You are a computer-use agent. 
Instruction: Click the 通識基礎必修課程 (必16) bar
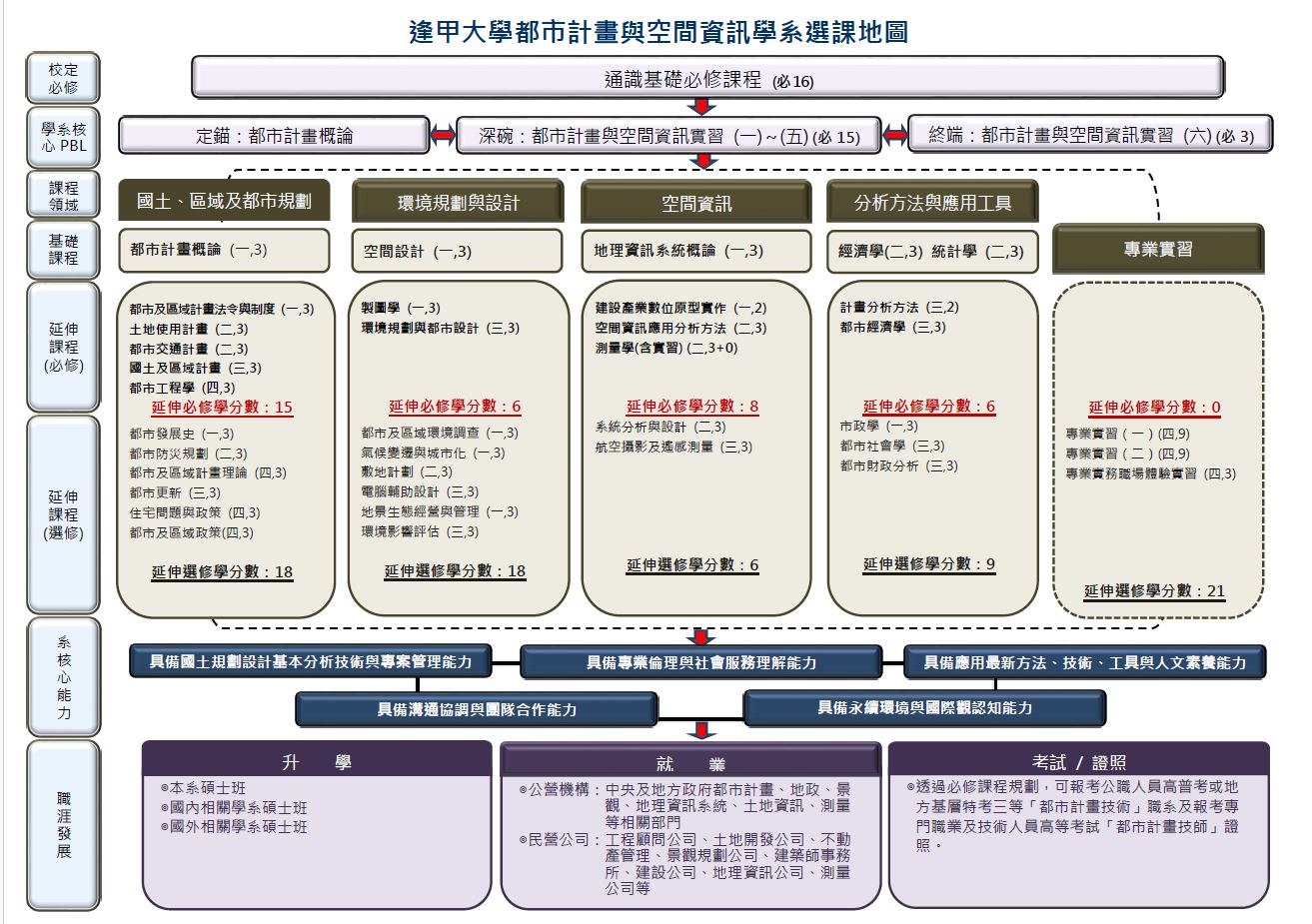[707, 78]
